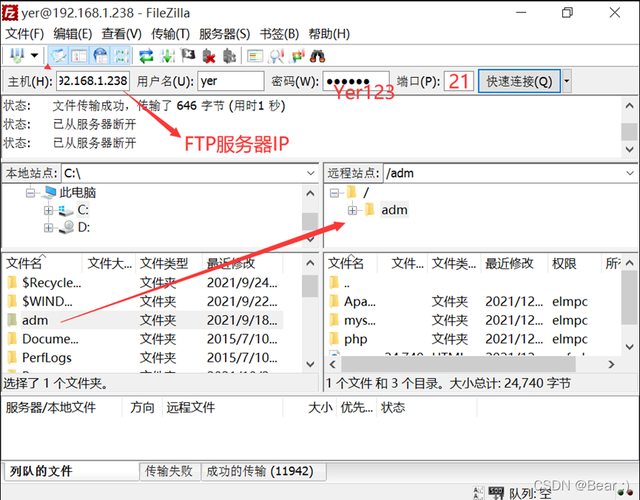Click the 用户名 username field
Viewport: 640px width, 500px height.
tap(231, 81)
